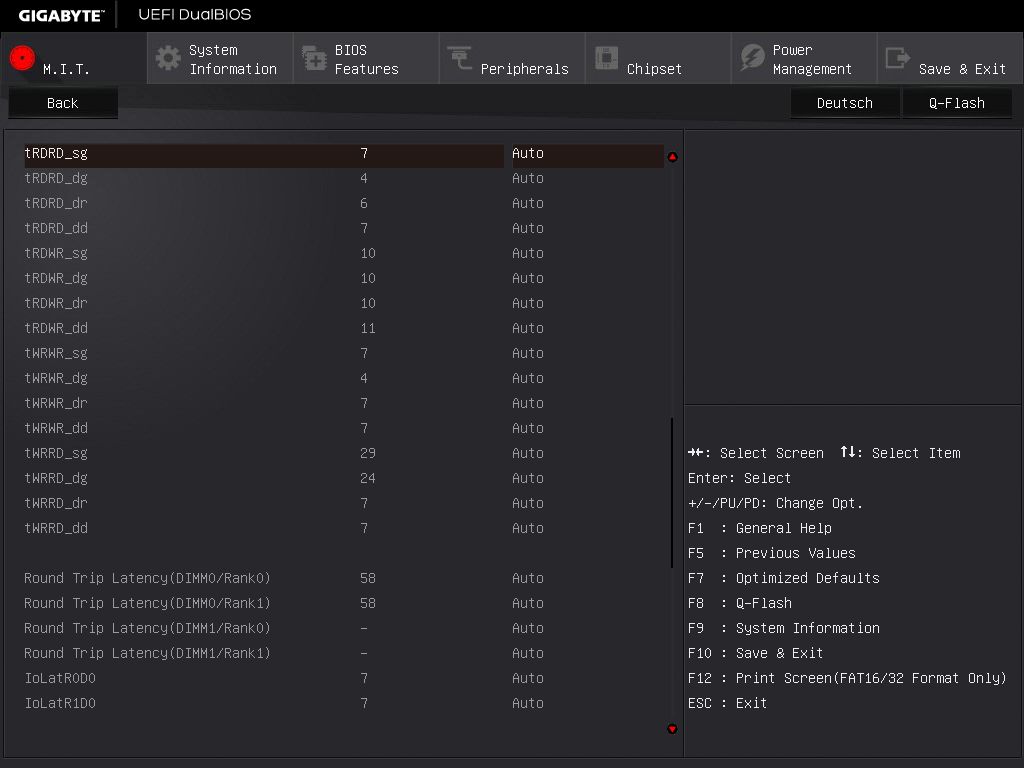
Task: Select the tWRWR_dg timing label
Action: click(x=56, y=378)
